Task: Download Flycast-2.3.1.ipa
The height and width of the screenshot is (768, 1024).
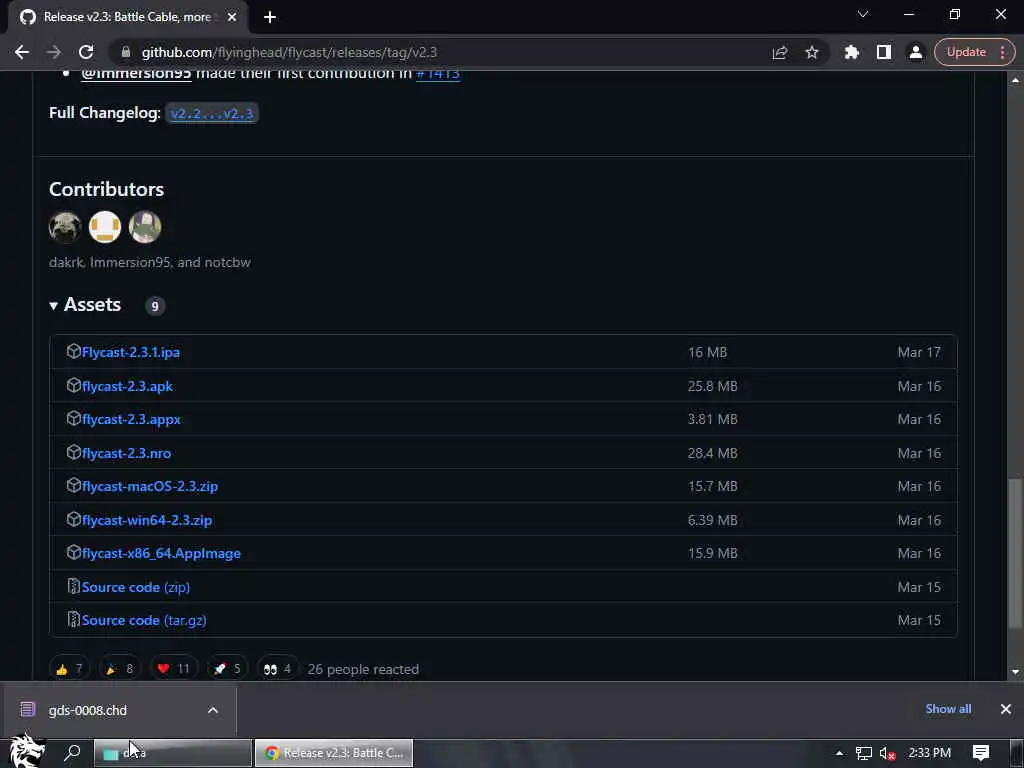Action: [131, 352]
